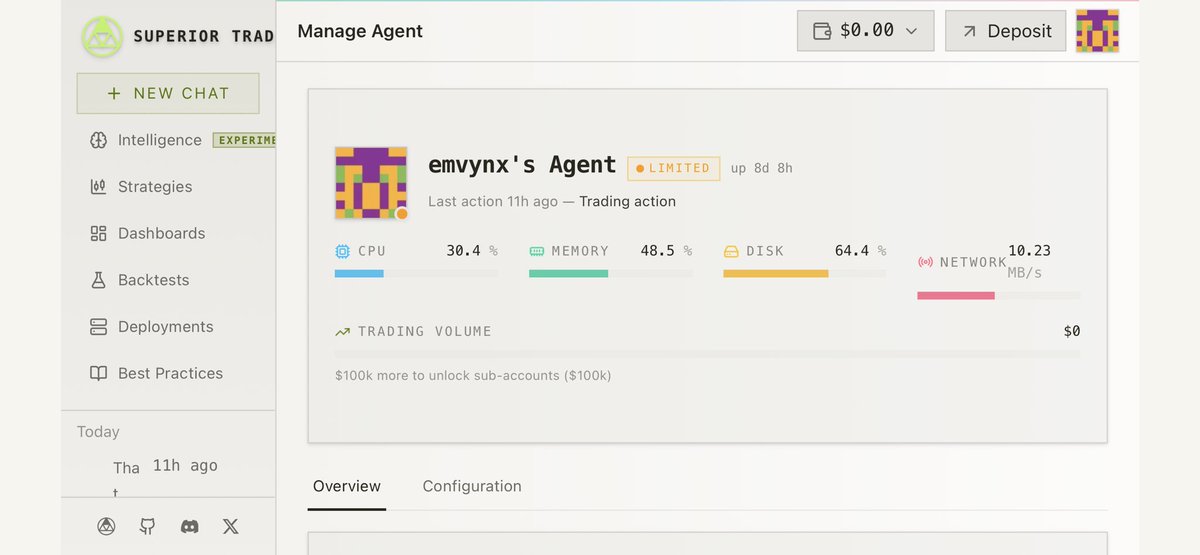Click the Superior Trade triangle logo
The image size is (1200, 555).
(x=102, y=36)
